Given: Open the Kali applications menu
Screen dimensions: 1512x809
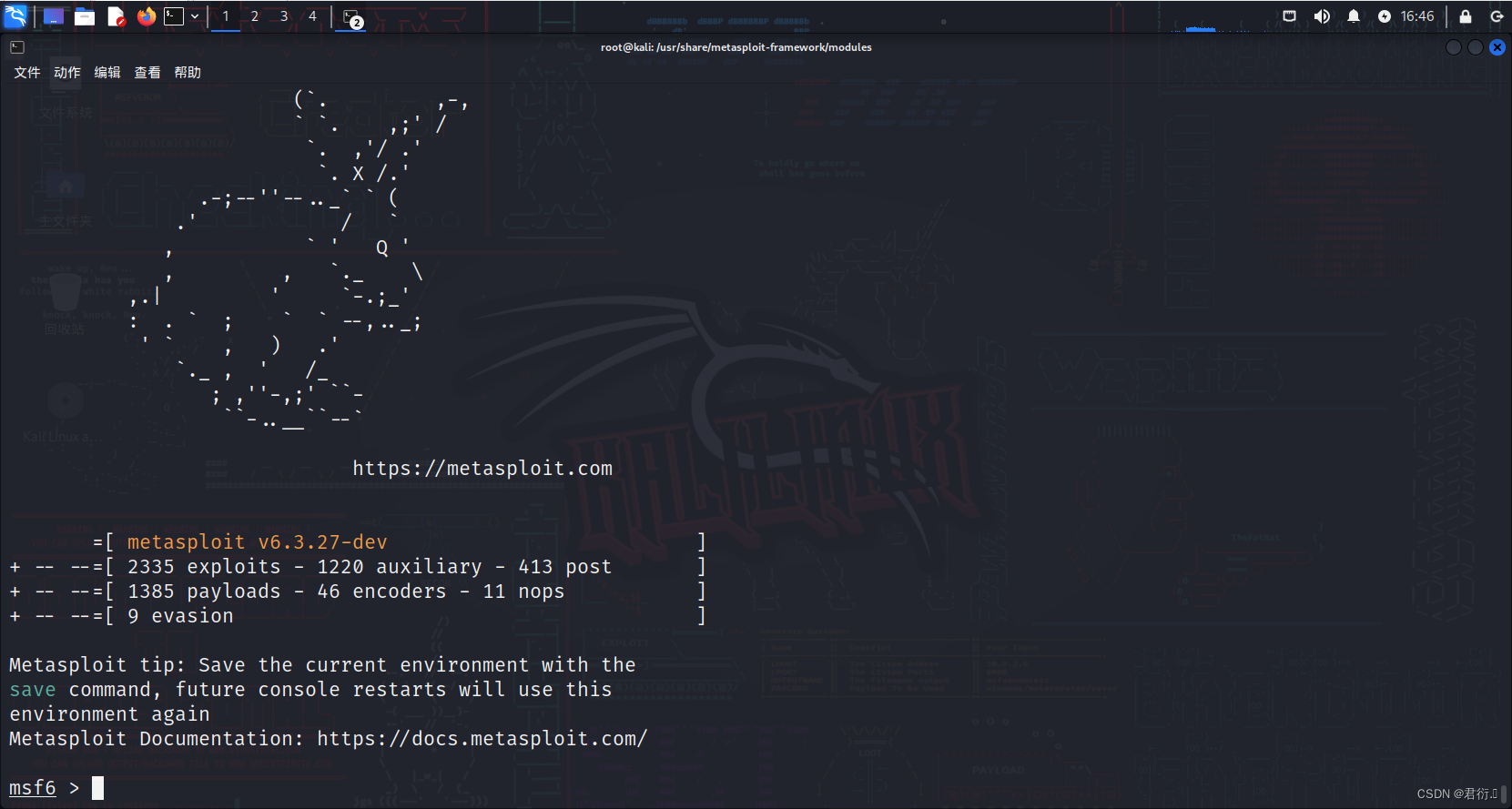Looking at the screenshot, I should click(15, 16).
